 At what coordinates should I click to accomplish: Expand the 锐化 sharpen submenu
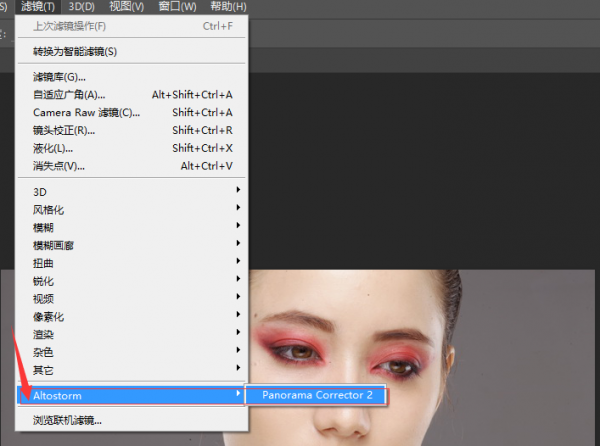pyautogui.click(x=43, y=281)
